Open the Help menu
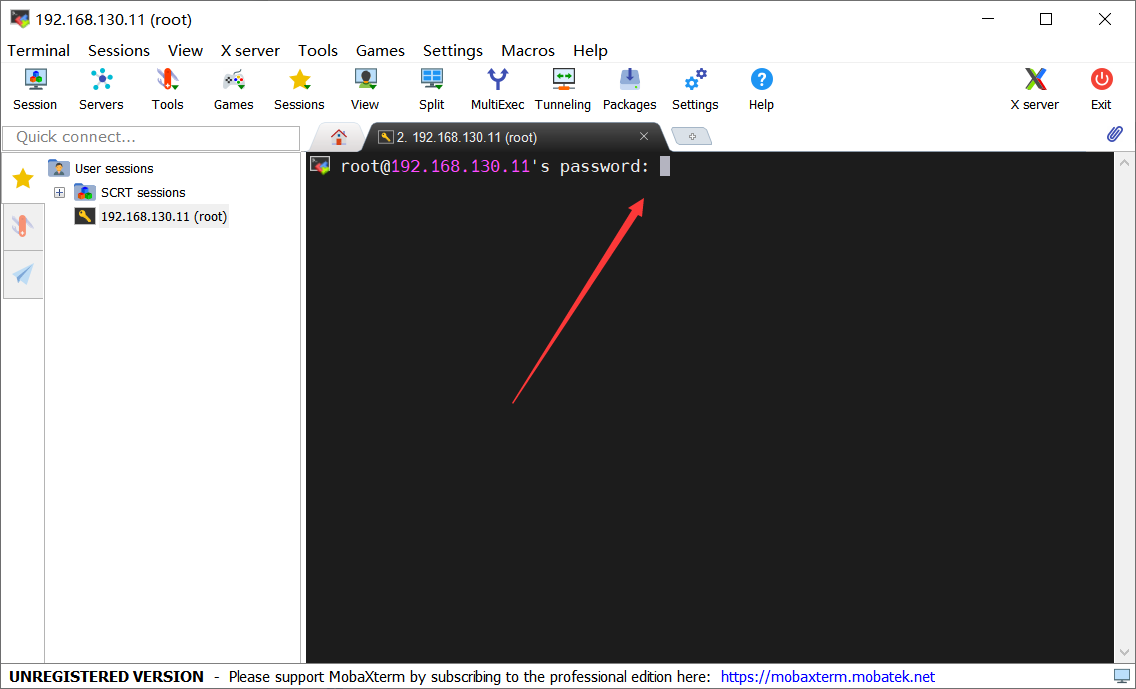This screenshot has height=689, width=1136. [590, 51]
